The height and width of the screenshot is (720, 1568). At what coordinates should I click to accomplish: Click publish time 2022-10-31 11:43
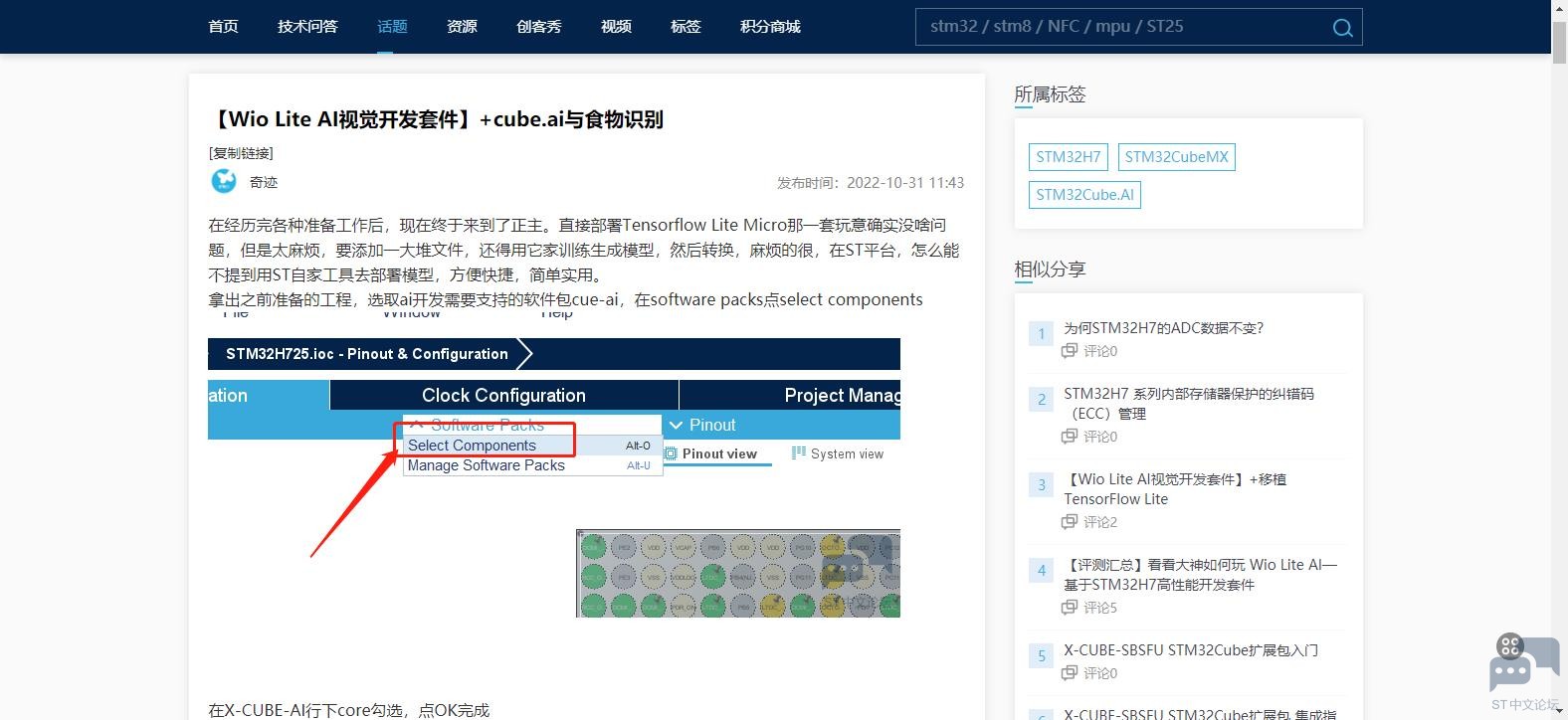[x=905, y=183]
